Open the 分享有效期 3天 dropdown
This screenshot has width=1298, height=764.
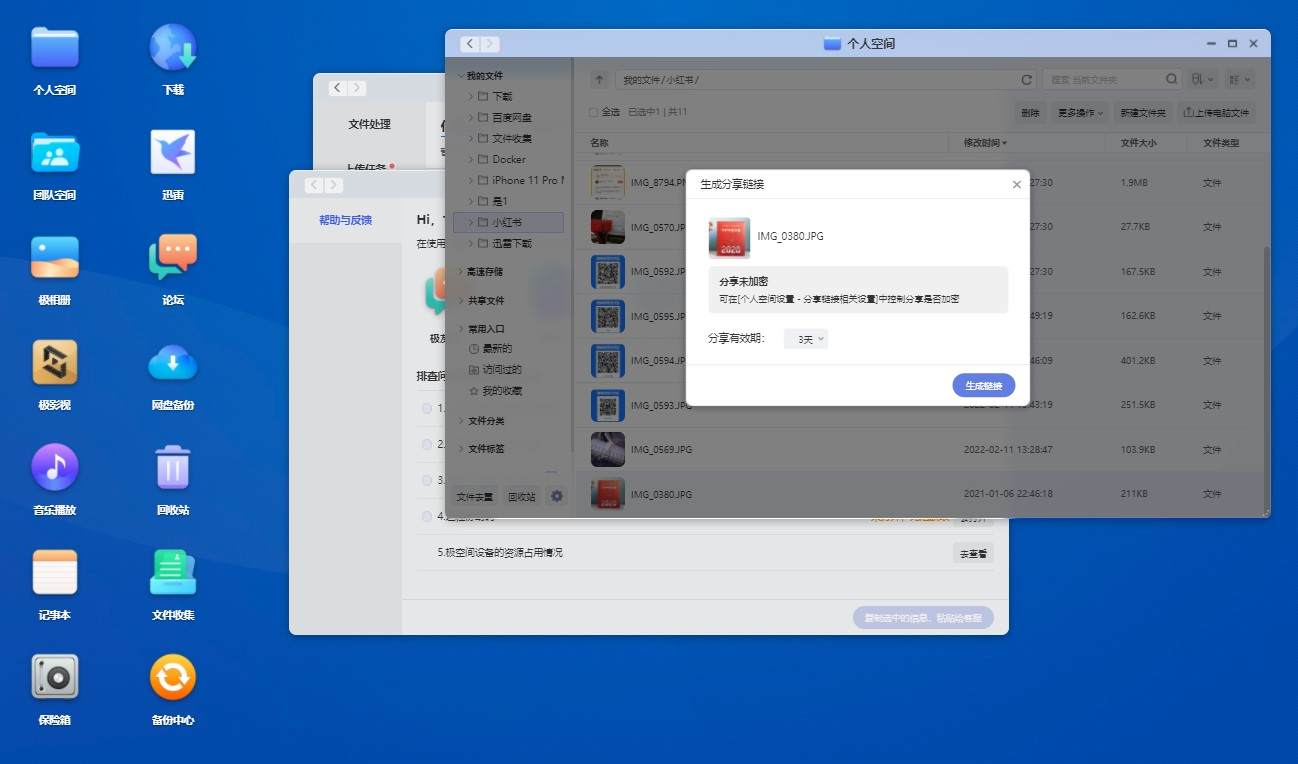805,339
